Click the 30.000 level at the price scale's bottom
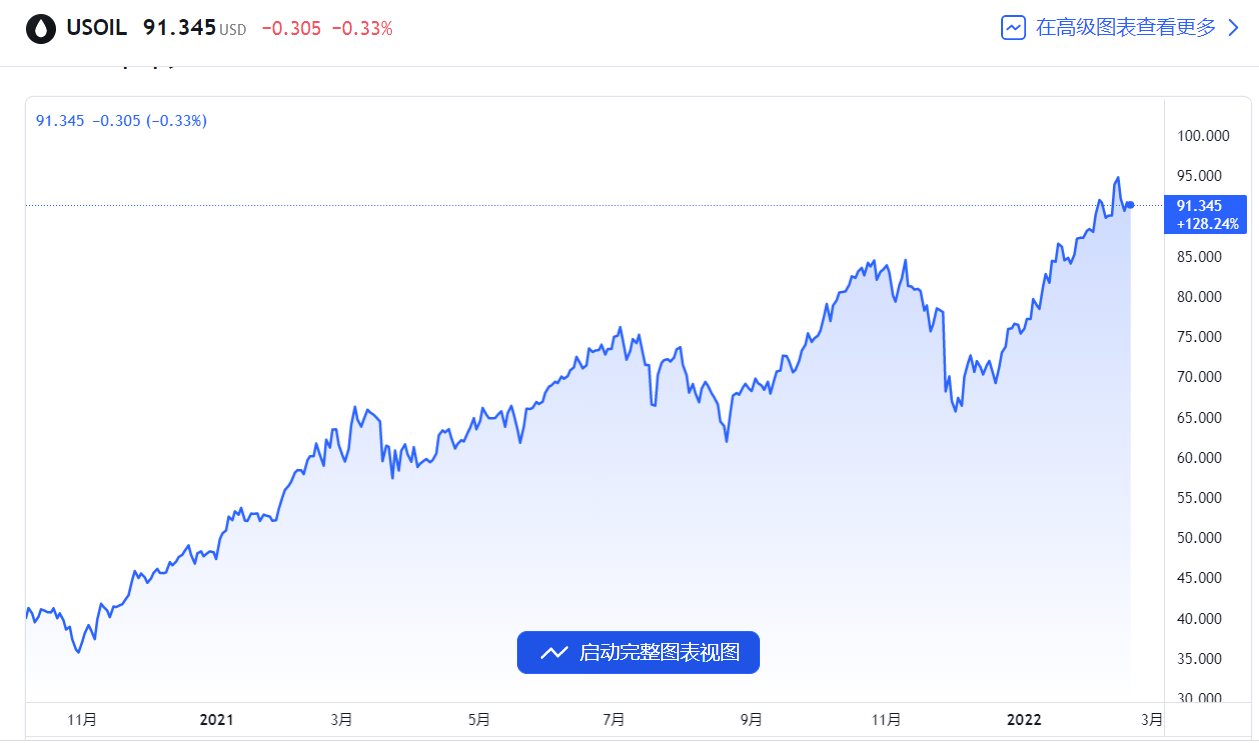The width and height of the screenshot is (1259, 743). (1200, 698)
